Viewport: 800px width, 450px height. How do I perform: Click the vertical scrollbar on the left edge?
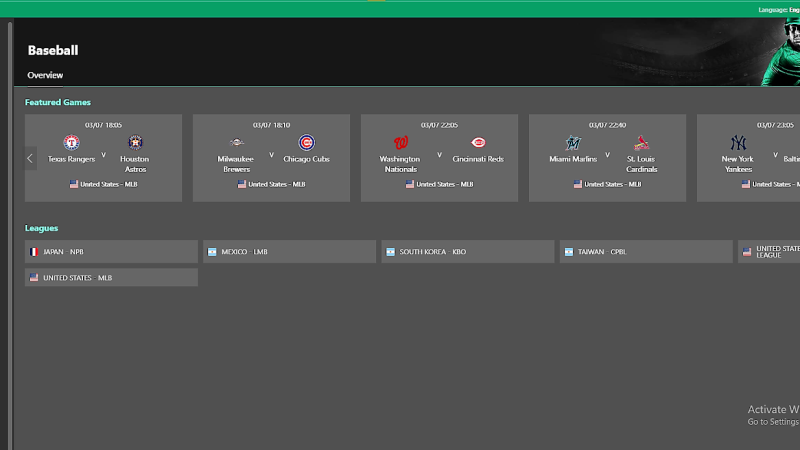[x=10, y=235]
